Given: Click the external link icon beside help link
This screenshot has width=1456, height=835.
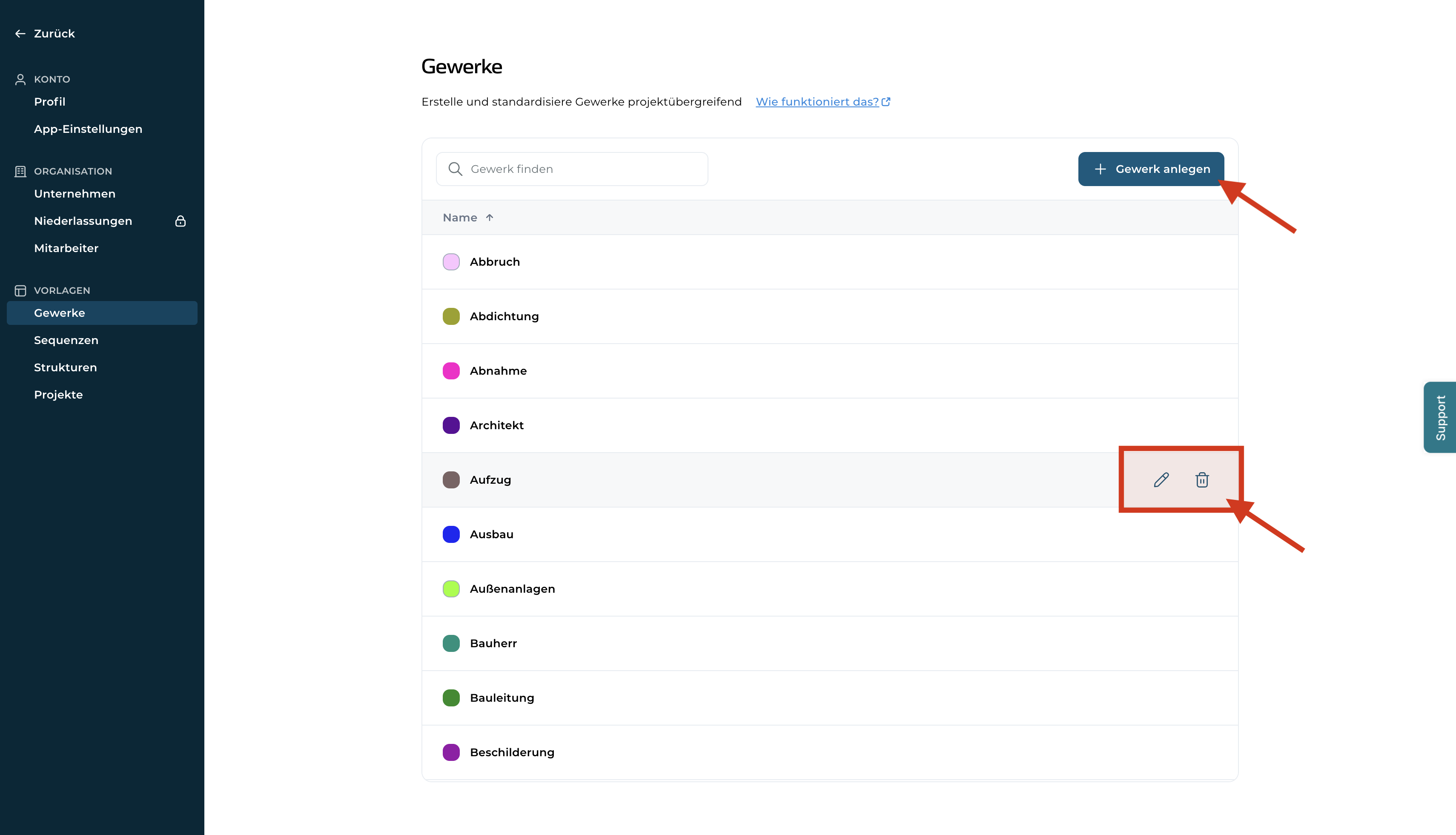Looking at the screenshot, I should 886,102.
